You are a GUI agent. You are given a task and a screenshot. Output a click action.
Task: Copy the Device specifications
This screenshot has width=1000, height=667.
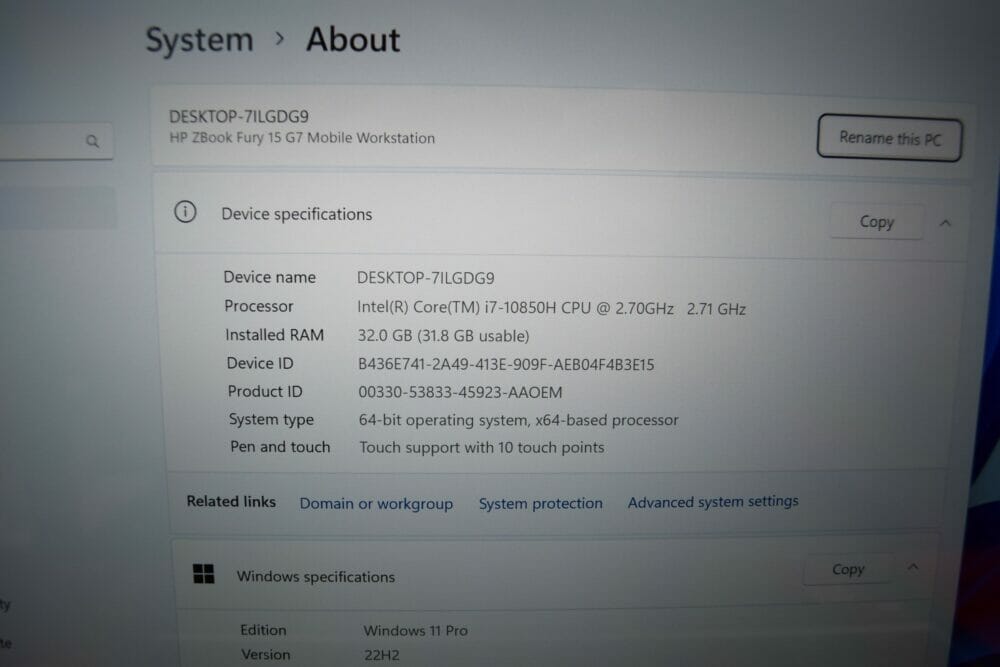(x=877, y=222)
